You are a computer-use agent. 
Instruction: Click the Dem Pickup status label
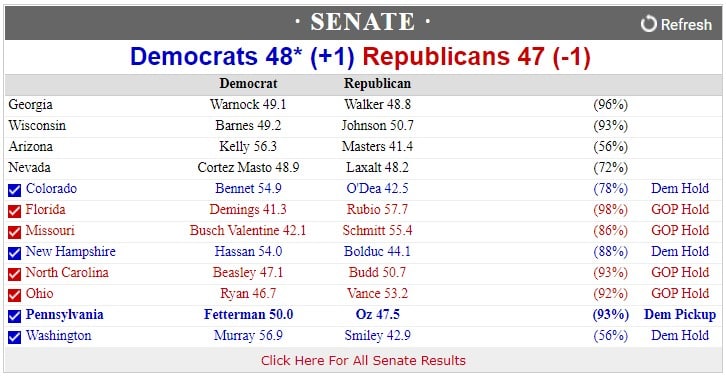click(680, 314)
